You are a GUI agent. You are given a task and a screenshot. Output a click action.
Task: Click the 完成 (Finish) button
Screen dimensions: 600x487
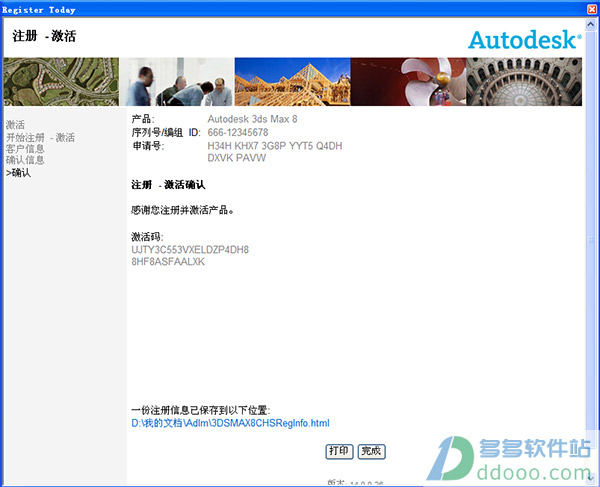tap(371, 451)
